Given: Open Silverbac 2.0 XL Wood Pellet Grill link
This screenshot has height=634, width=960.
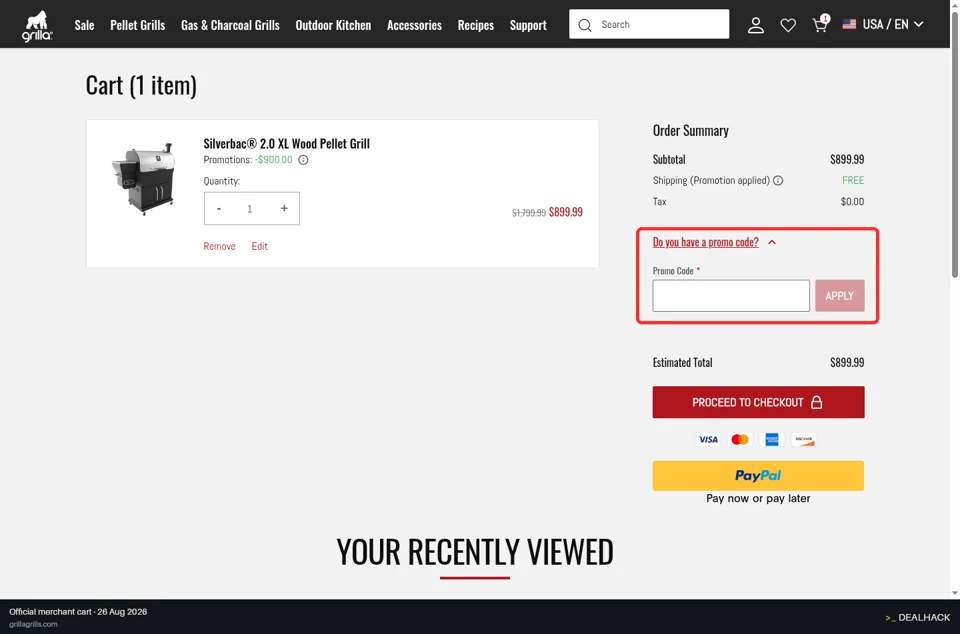Looking at the screenshot, I should 287,143.
